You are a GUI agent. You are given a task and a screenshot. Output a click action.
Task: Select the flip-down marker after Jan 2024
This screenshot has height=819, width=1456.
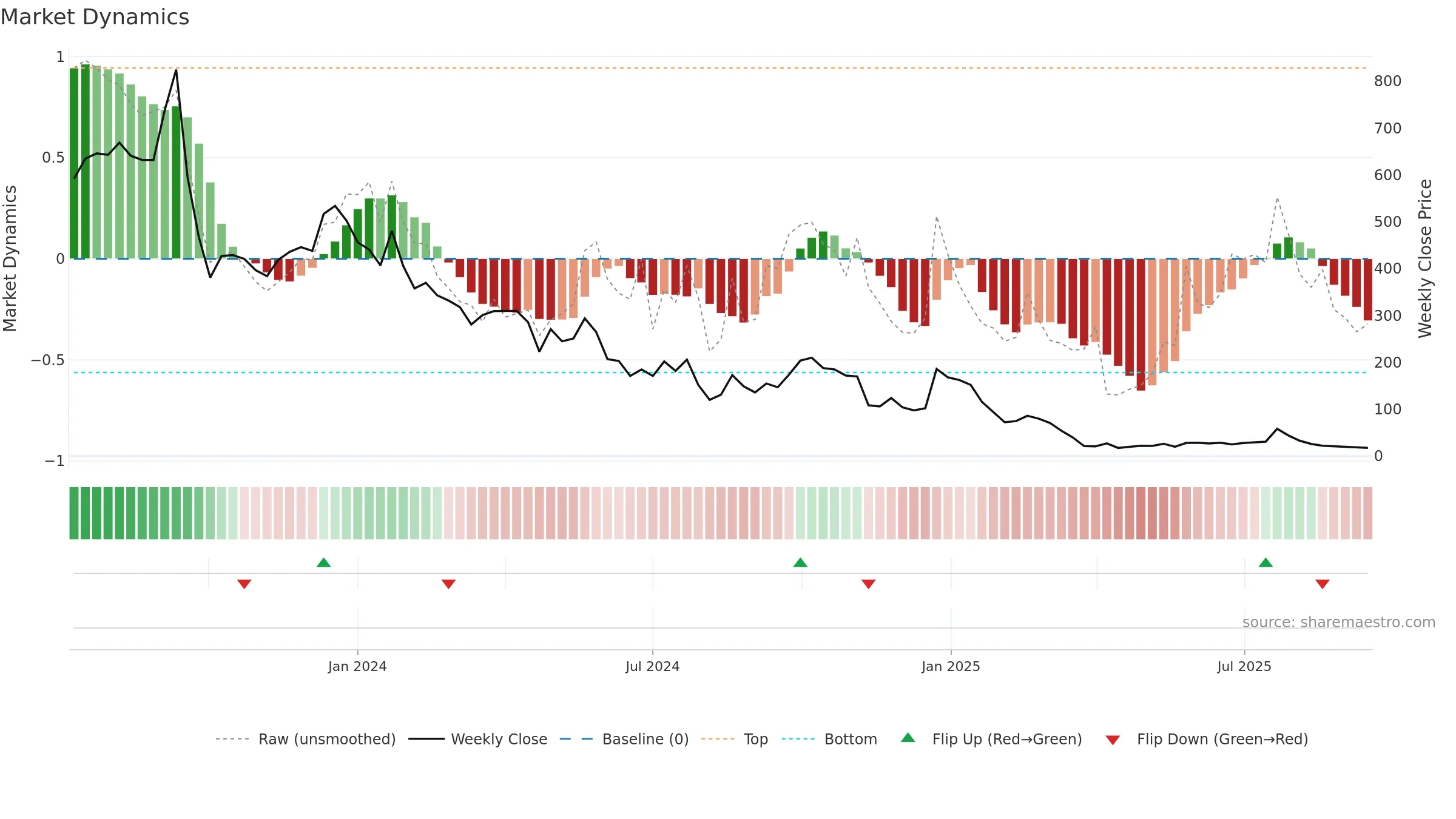click(448, 584)
